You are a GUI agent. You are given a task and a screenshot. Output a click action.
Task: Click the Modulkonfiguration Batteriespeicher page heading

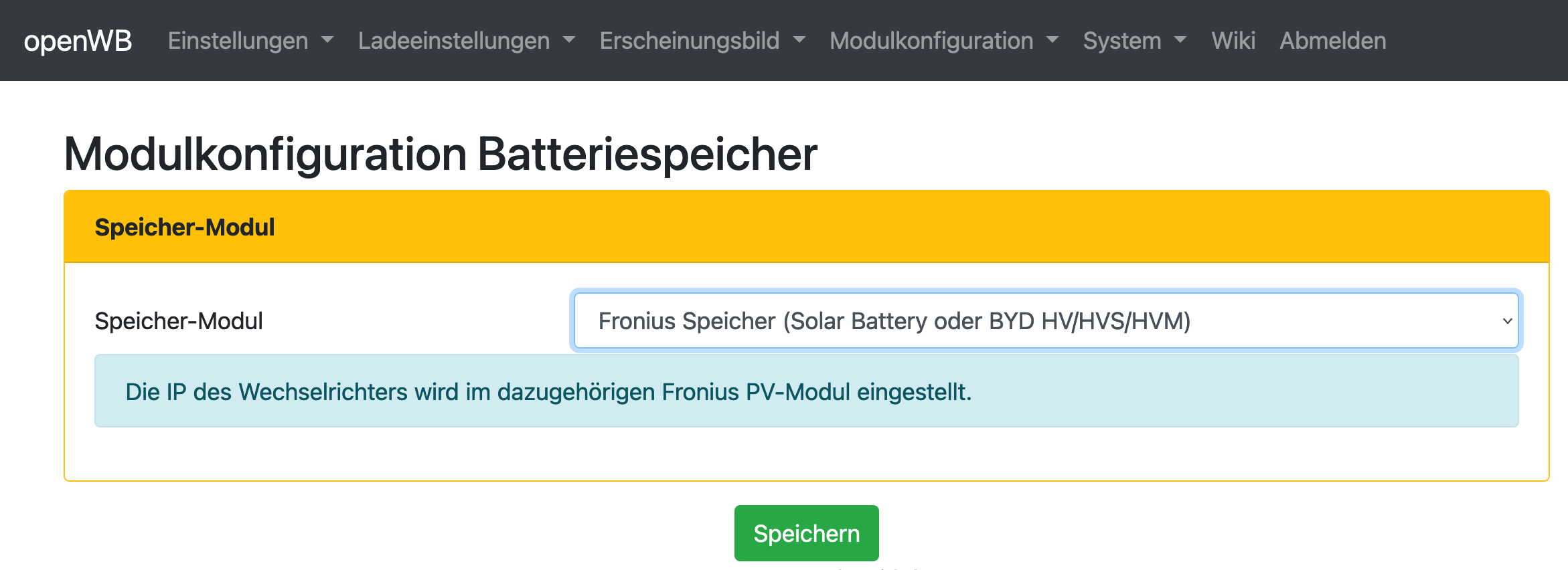point(441,155)
